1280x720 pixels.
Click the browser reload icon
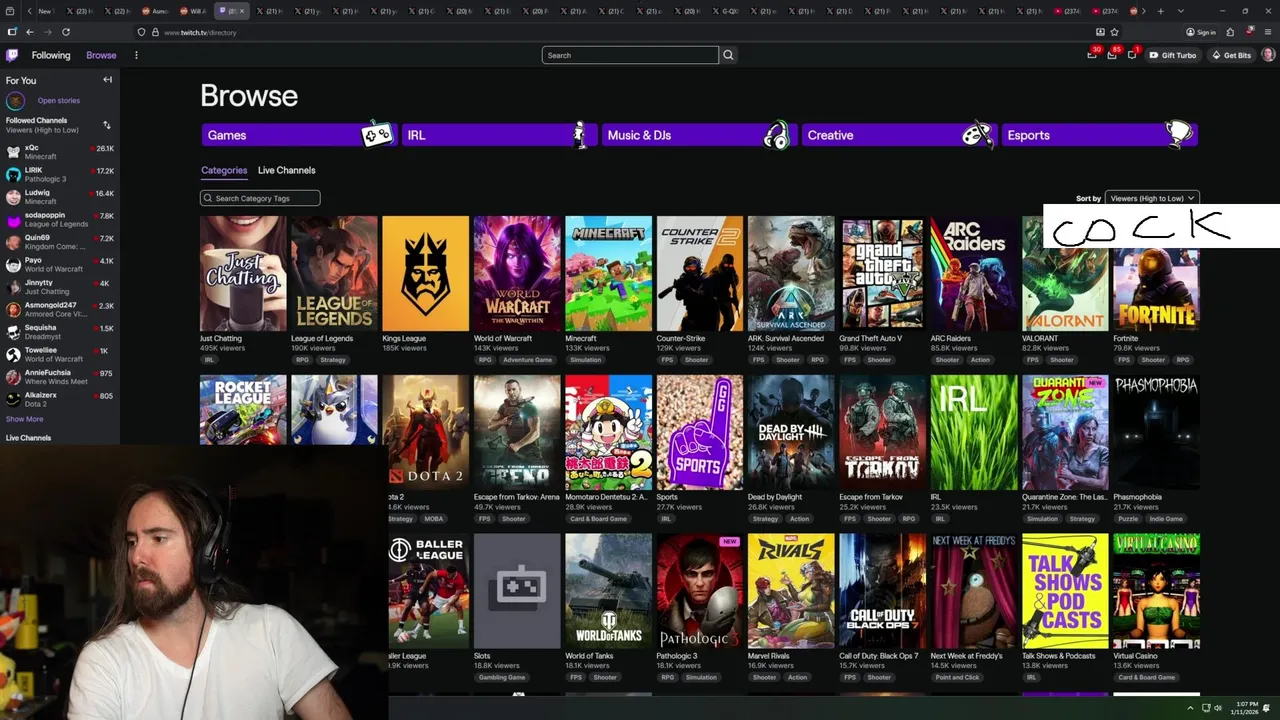coord(66,32)
